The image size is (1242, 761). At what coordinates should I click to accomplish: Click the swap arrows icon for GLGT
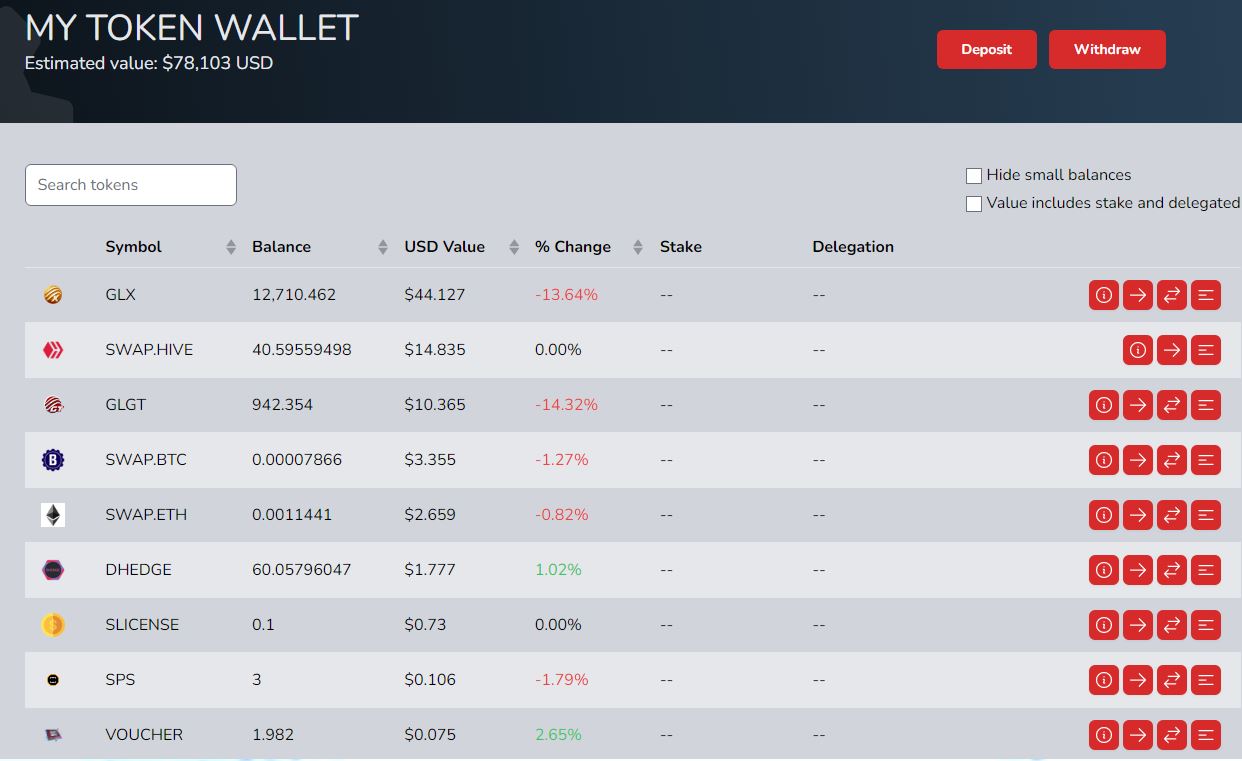pyautogui.click(x=1172, y=405)
